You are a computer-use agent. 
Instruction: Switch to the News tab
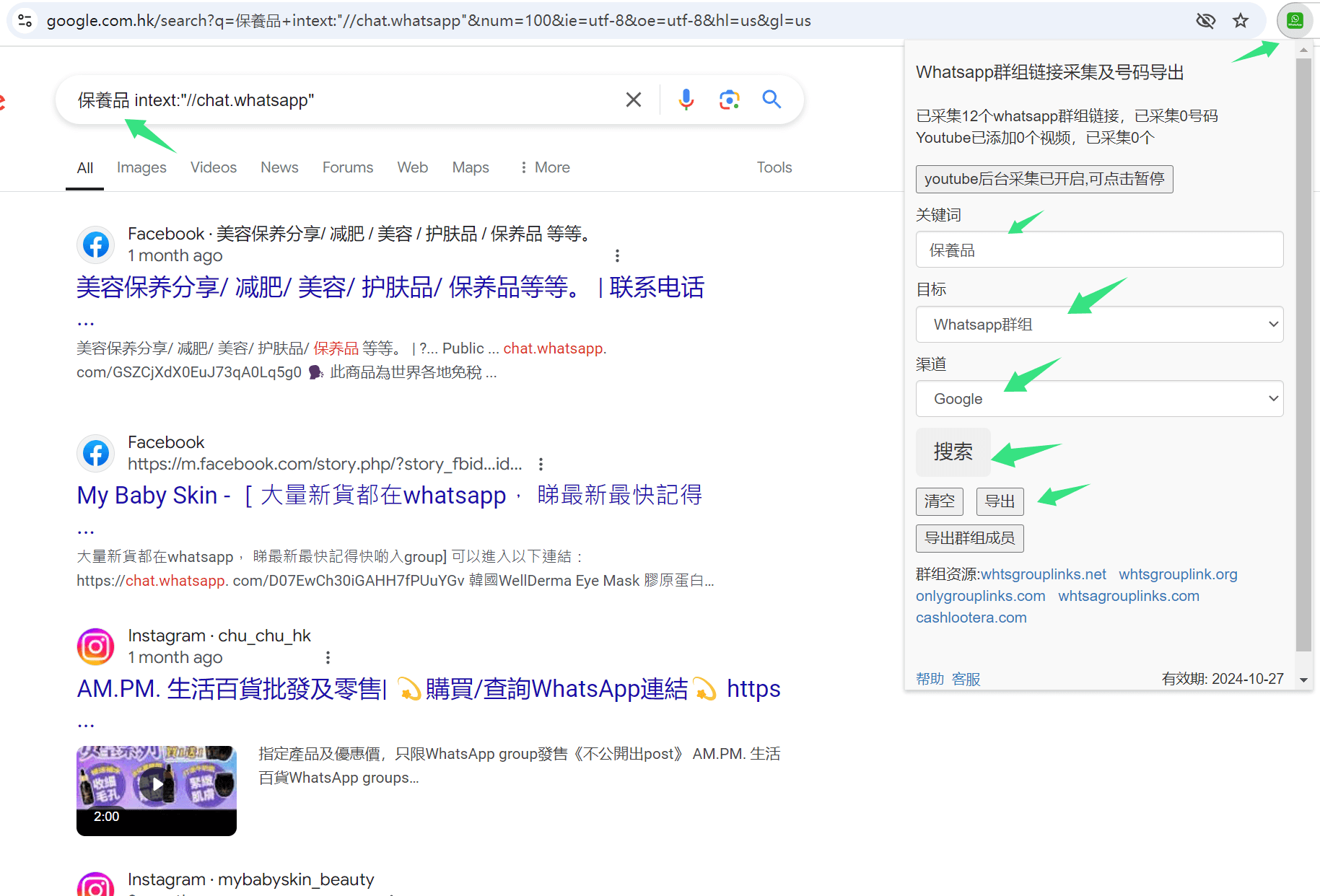[279, 167]
